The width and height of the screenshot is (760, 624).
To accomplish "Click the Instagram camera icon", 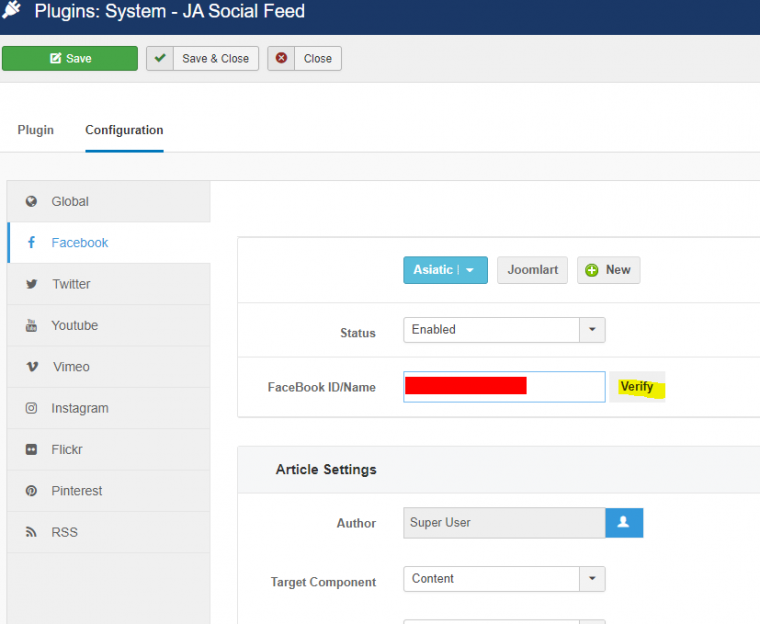I will coord(31,408).
